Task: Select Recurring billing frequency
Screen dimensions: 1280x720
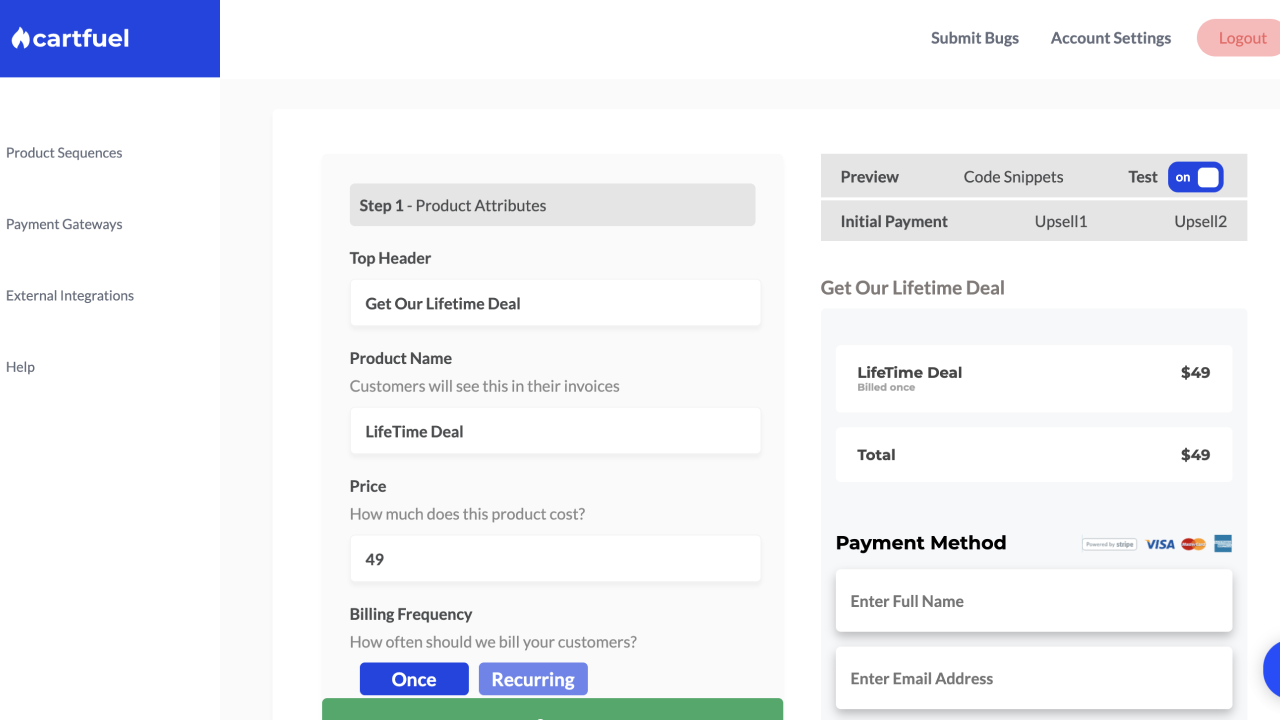Action: (533, 679)
